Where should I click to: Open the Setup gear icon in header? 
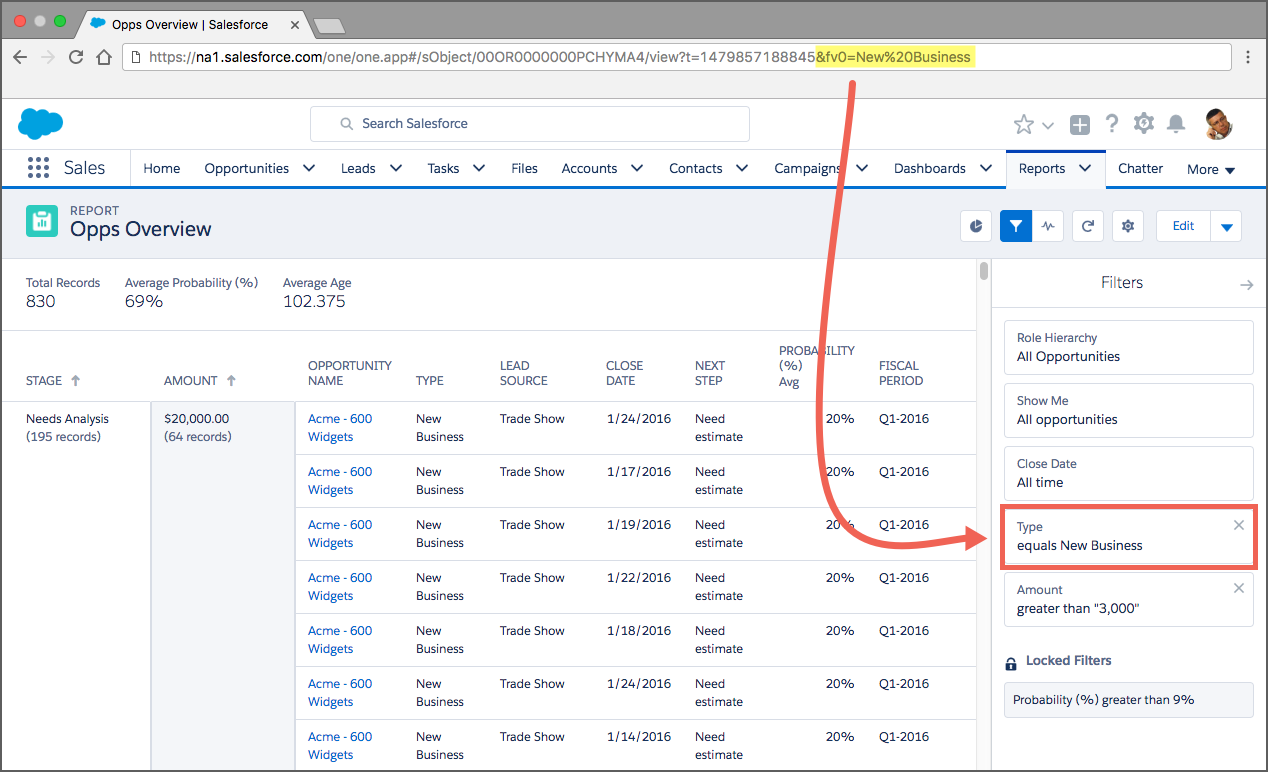click(1144, 123)
